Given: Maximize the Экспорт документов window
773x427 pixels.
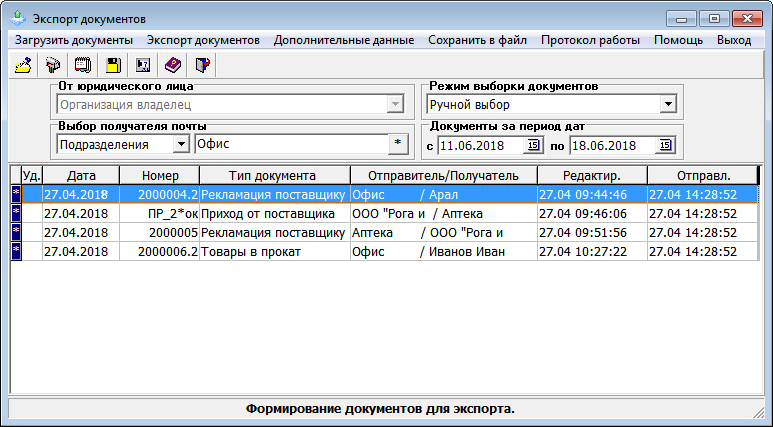Looking at the screenshot, I should click(714, 19).
